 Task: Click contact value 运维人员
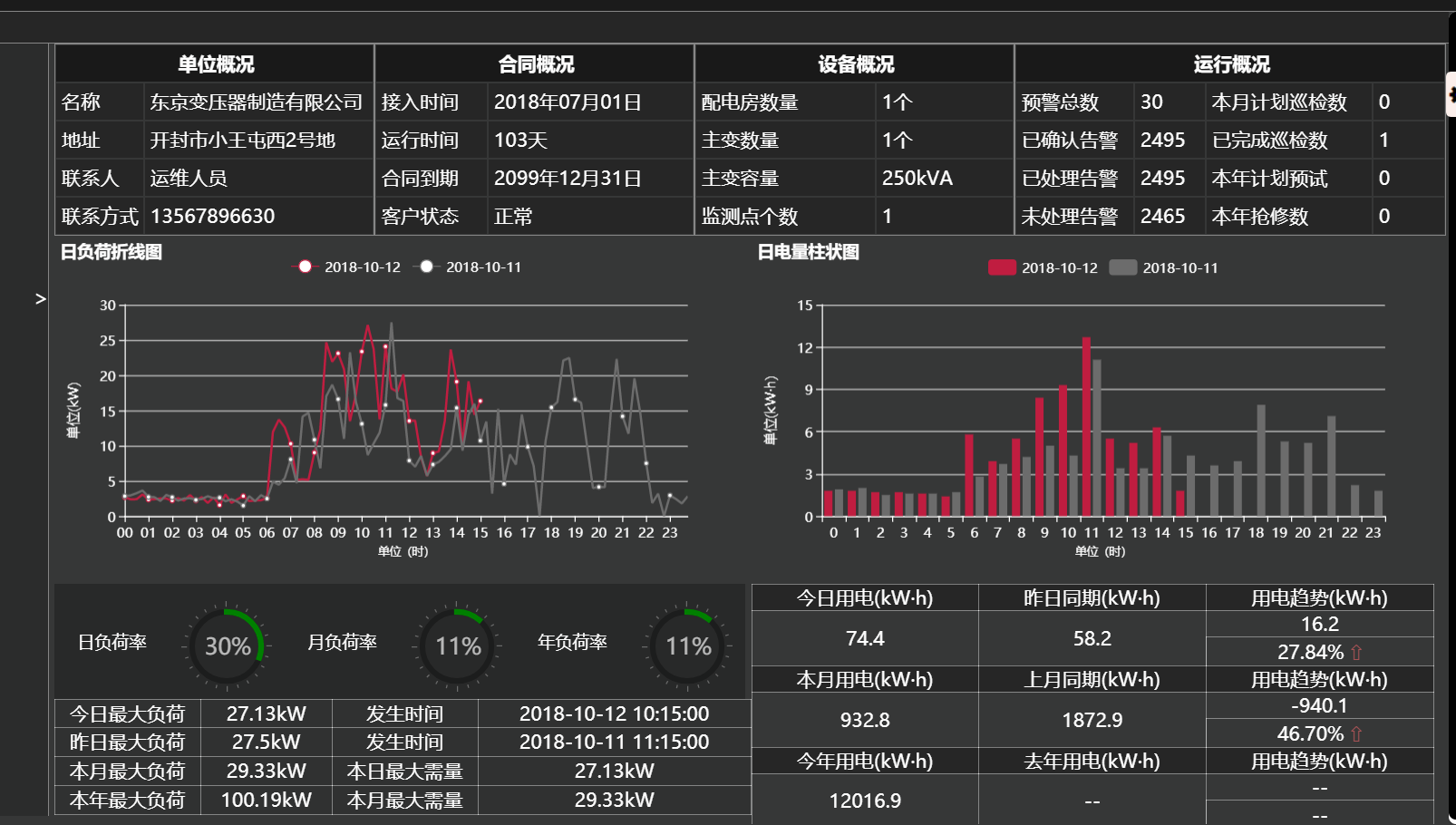coord(189,179)
